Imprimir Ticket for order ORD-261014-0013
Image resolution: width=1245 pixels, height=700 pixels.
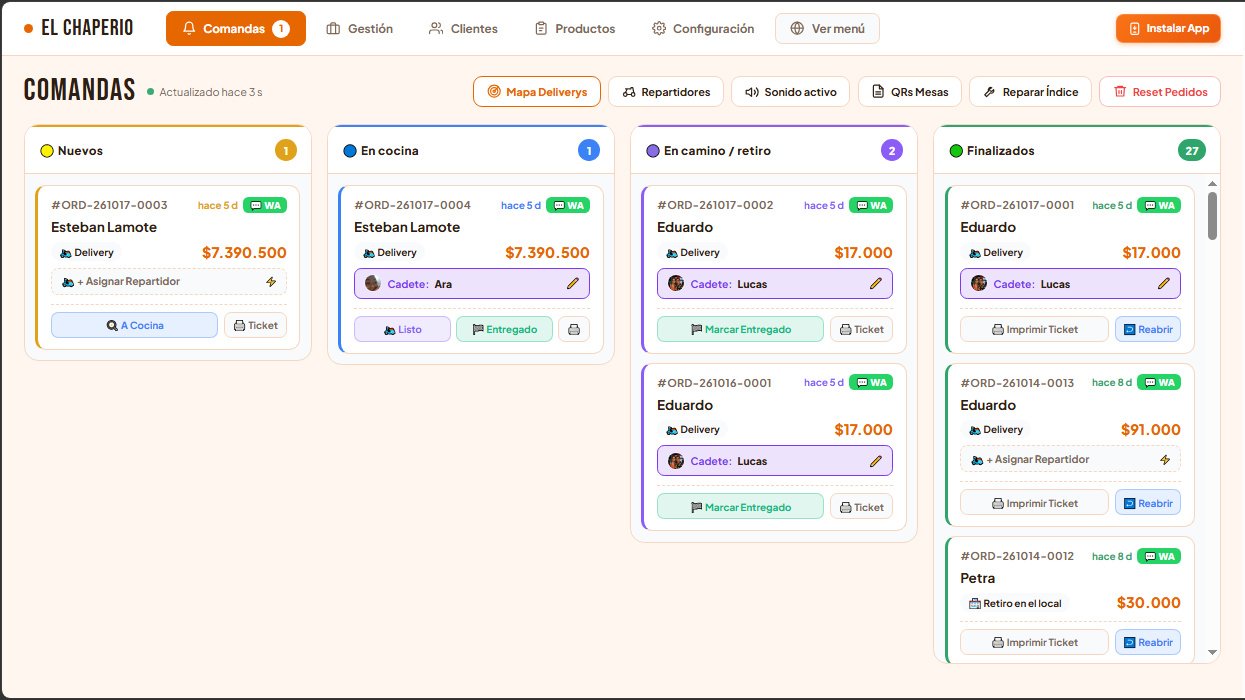(x=1034, y=503)
